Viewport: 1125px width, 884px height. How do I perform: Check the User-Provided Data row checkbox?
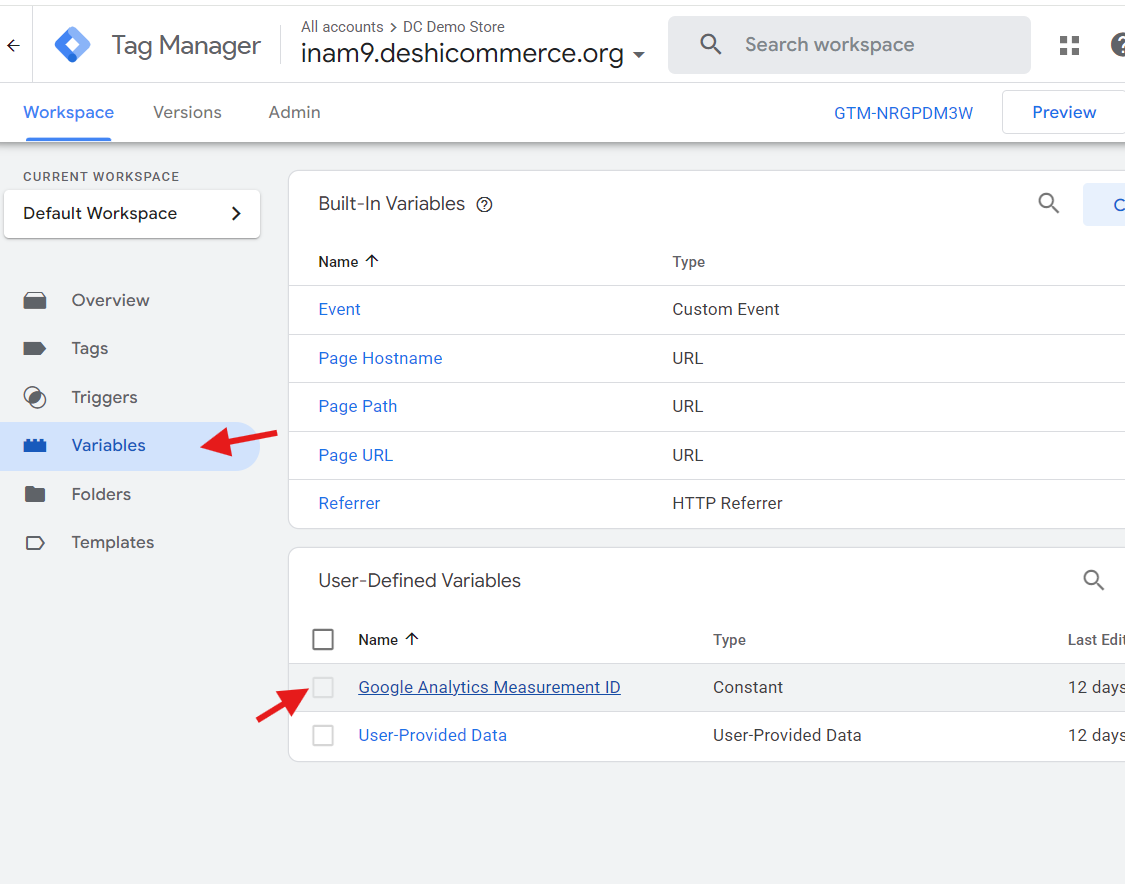323,735
